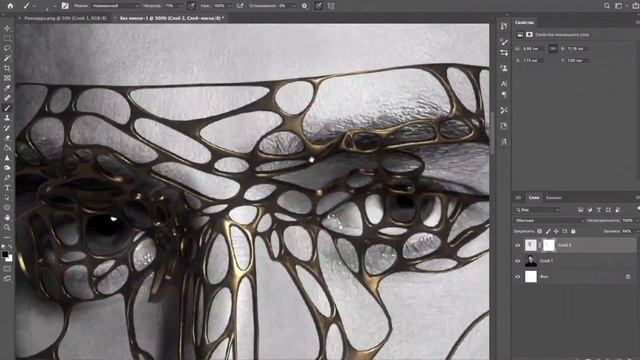Screen dimensions: 640x360
Task: Click the foreground color swatch
Action: pyautogui.click(x=5, y=254)
